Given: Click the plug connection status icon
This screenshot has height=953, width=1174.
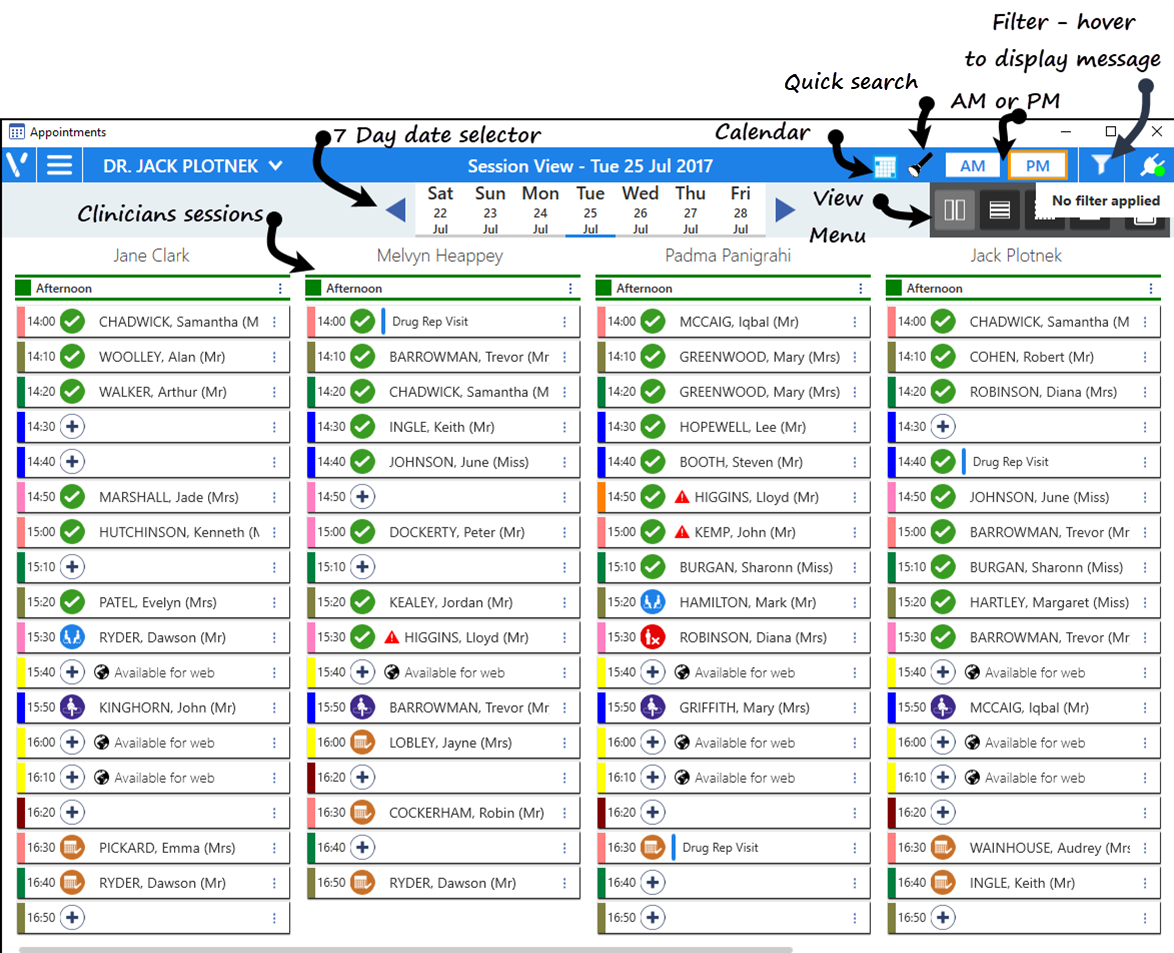Looking at the screenshot, I should pos(1152,165).
